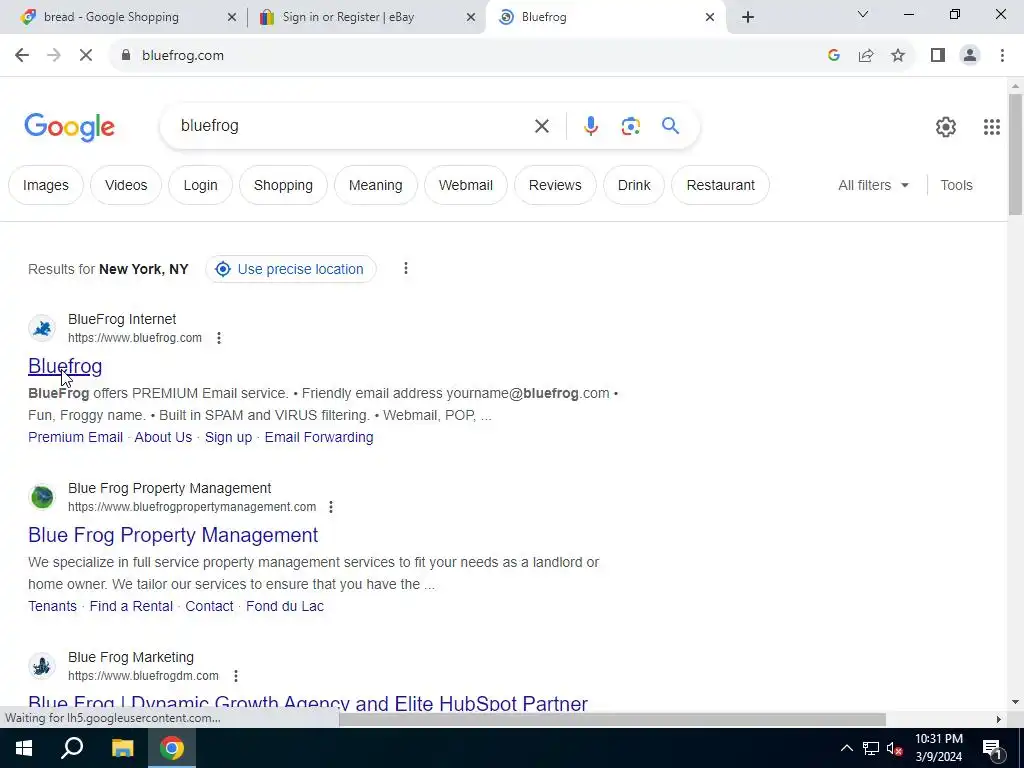Open About Us sitelink

click(163, 438)
